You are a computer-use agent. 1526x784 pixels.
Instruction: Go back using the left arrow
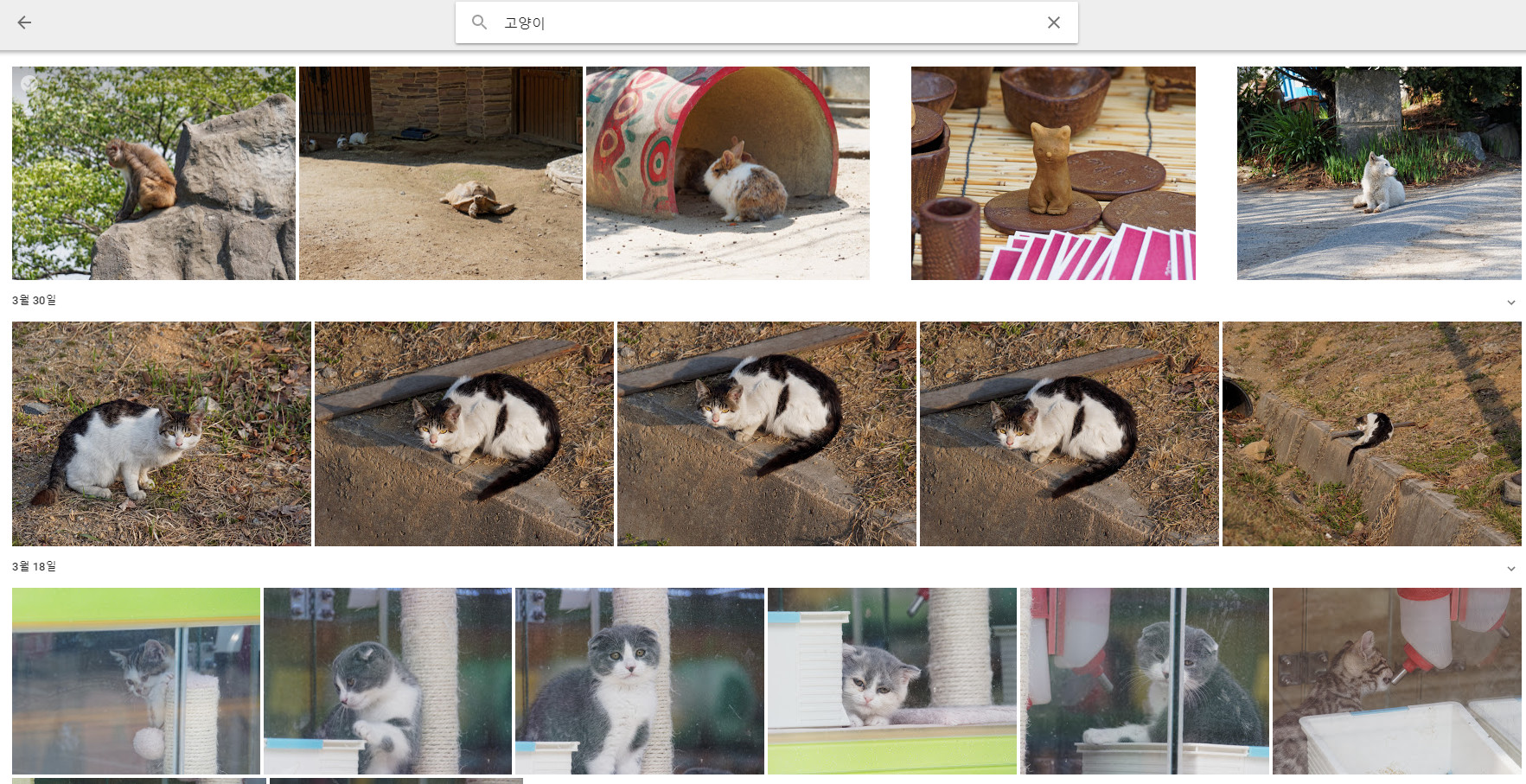24,22
